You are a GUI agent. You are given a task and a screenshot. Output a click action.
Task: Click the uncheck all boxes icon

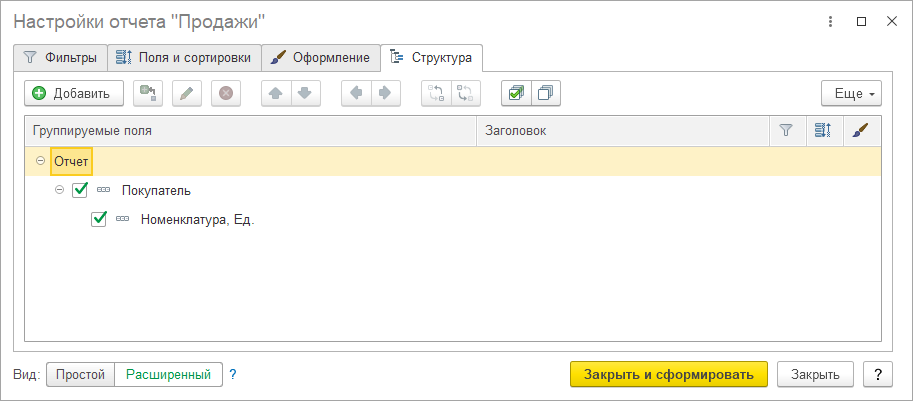(546, 93)
